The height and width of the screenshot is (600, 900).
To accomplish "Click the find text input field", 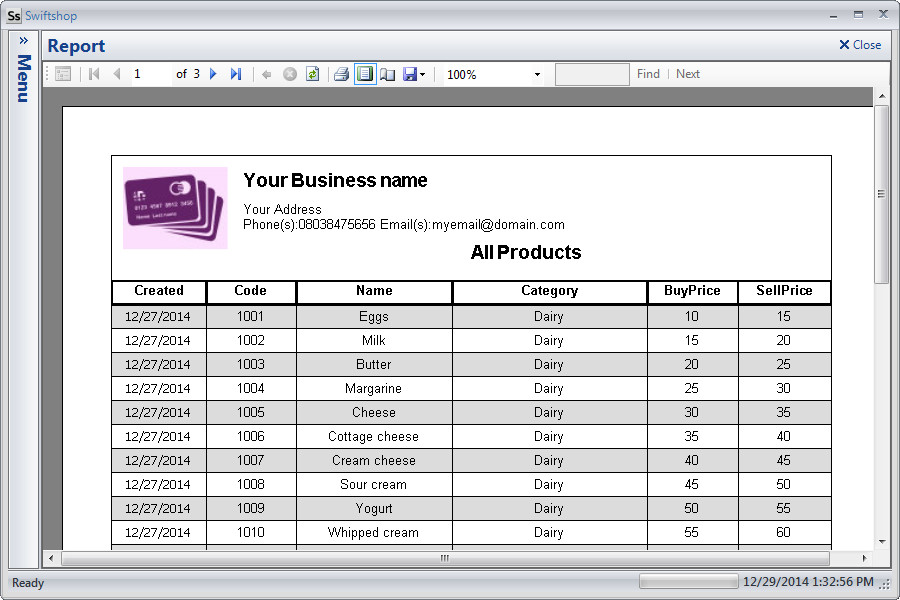I will click(x=592, y=74).
